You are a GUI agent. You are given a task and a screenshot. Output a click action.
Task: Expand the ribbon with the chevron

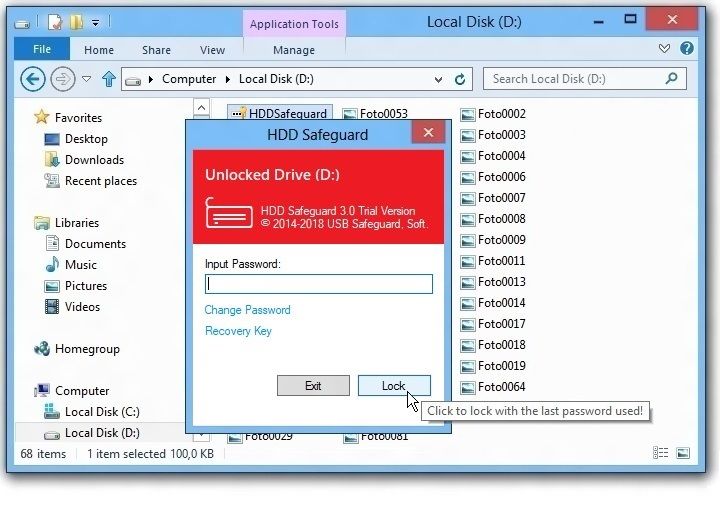pos(664,48)
